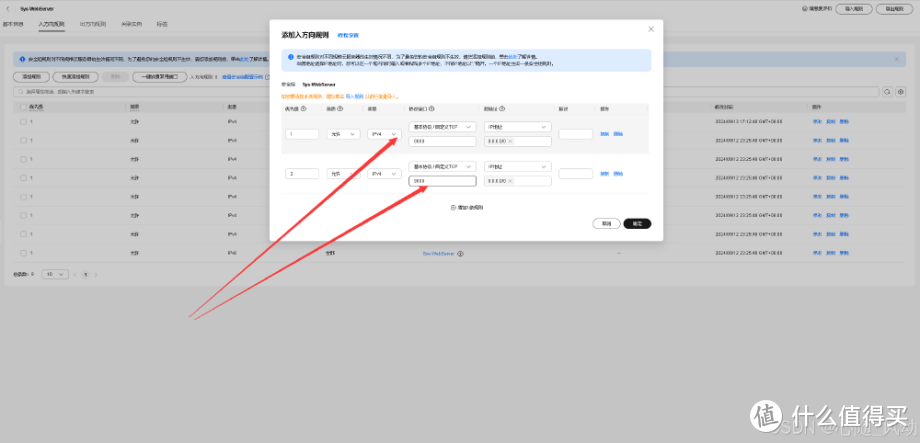Click 添加规则 button on background page
The height and width of the screenshot is (443, 920).
[x=31, y=77]
